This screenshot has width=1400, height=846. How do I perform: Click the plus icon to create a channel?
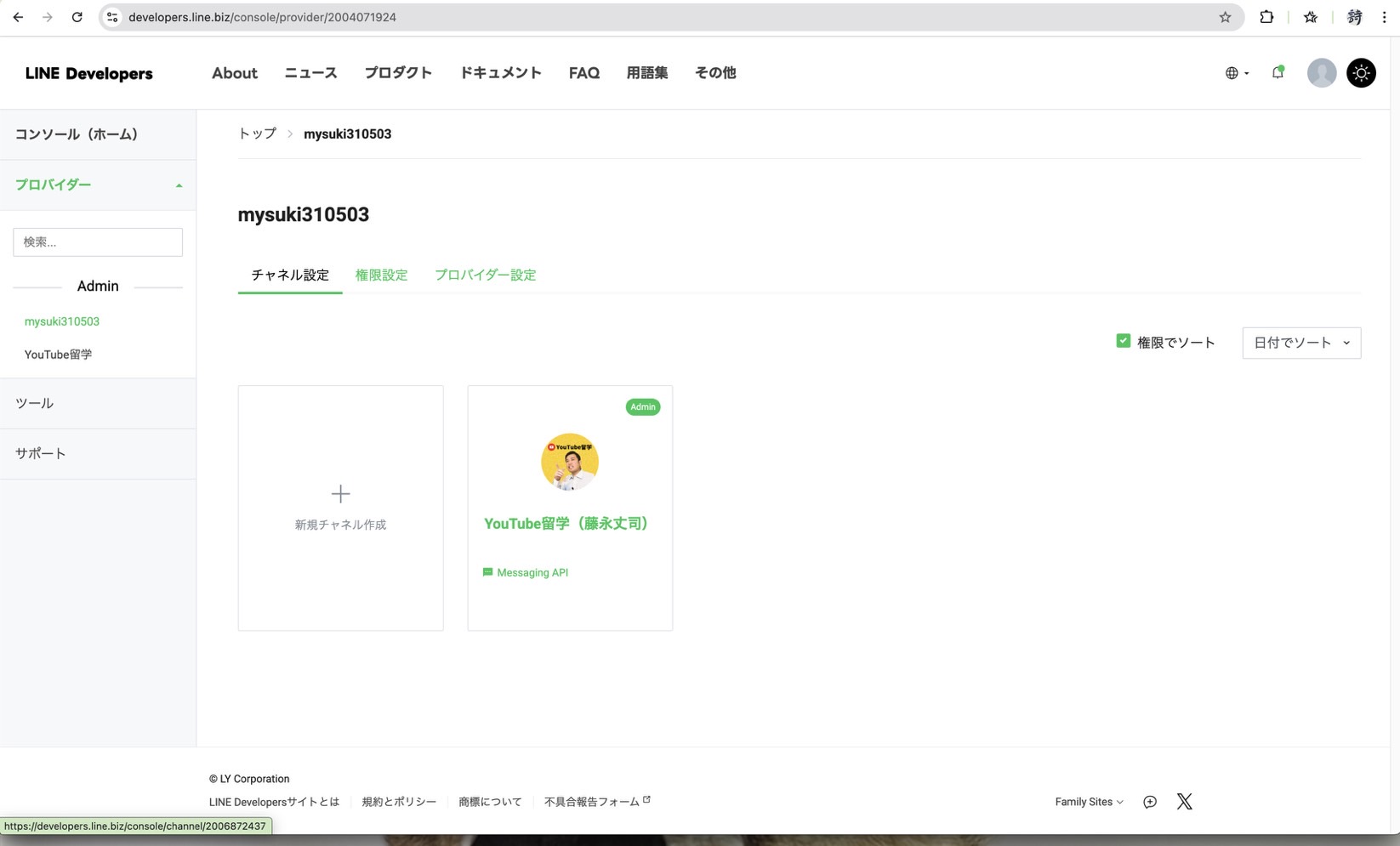[x=340, y=494]
